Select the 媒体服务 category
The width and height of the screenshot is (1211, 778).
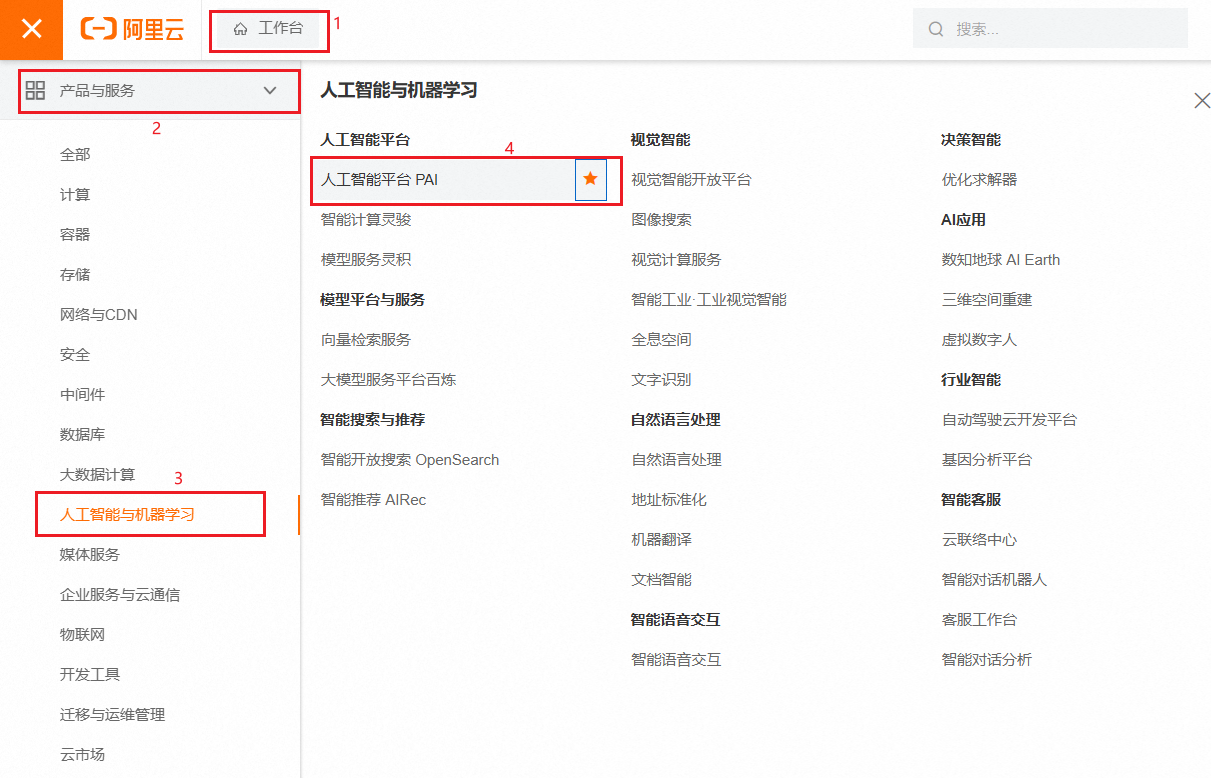coord(90,555)
